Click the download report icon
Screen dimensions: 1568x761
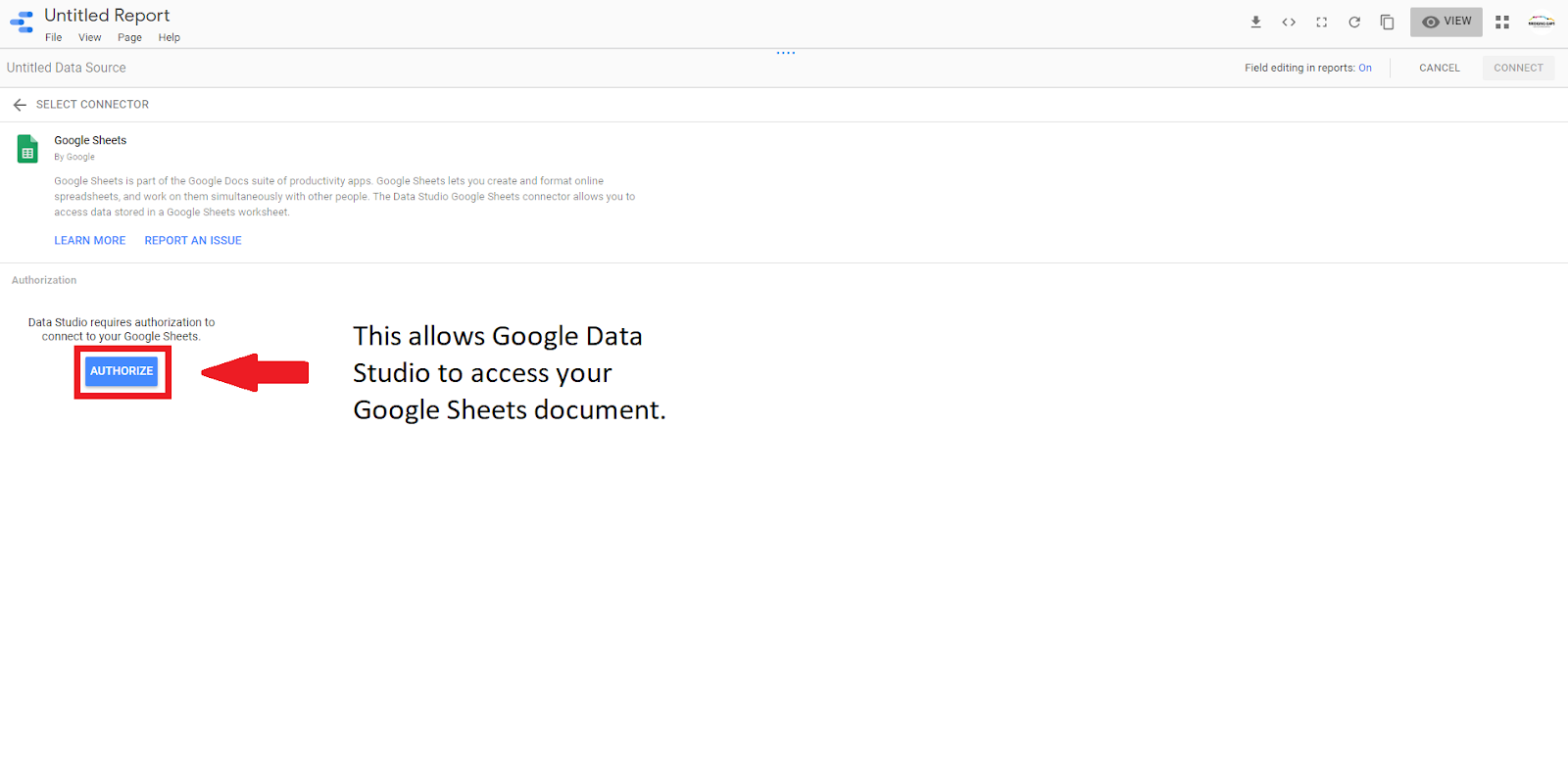point(1255,22)
